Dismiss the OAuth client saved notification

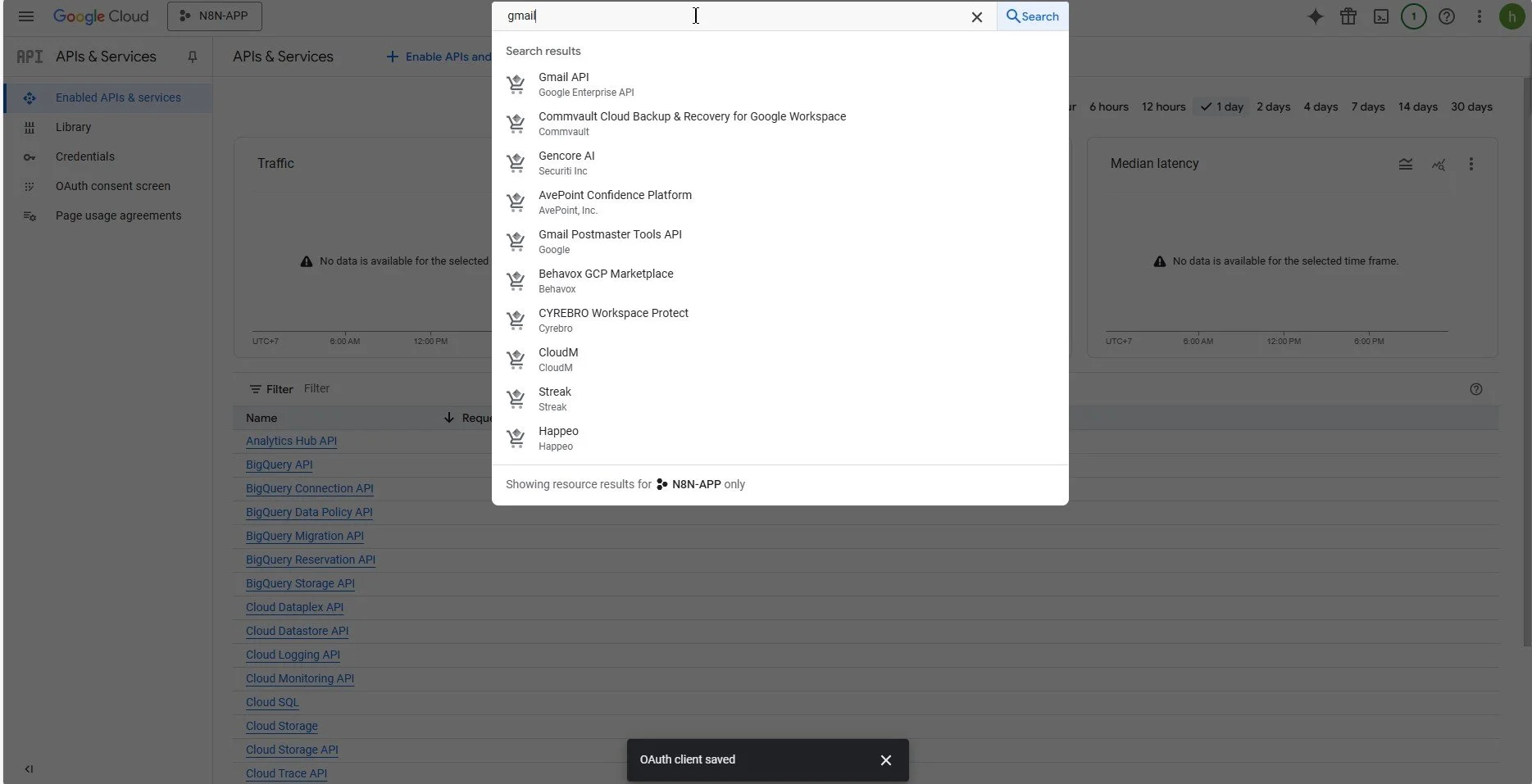point(886,760)
